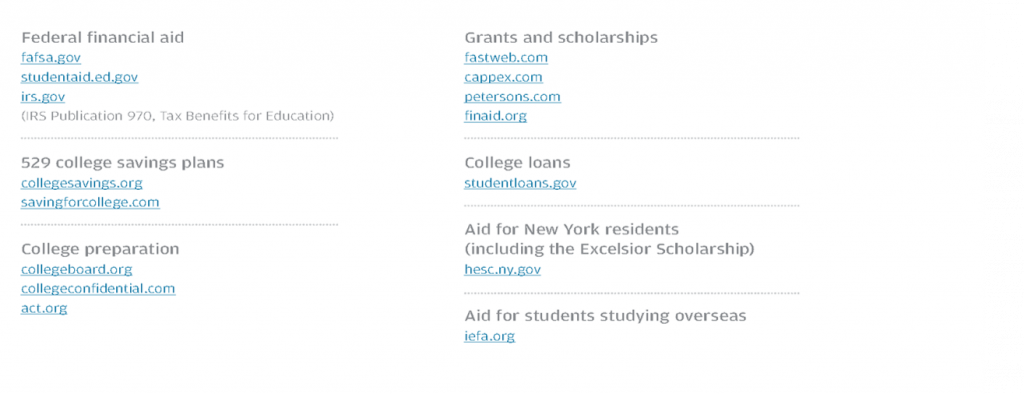Visit cappex.com link
The image size is (1024, 394).
coord(504,77)
